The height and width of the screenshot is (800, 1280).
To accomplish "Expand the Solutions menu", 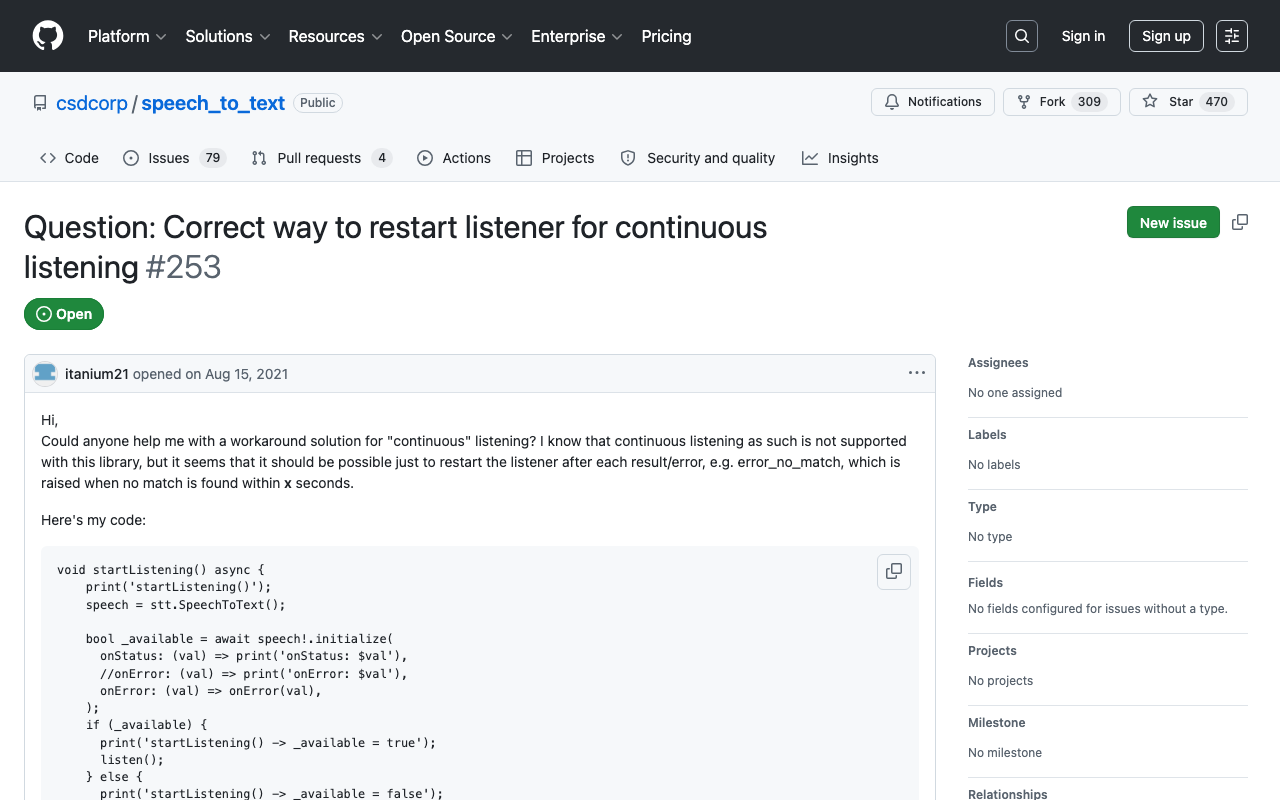I will click(228, 36).
